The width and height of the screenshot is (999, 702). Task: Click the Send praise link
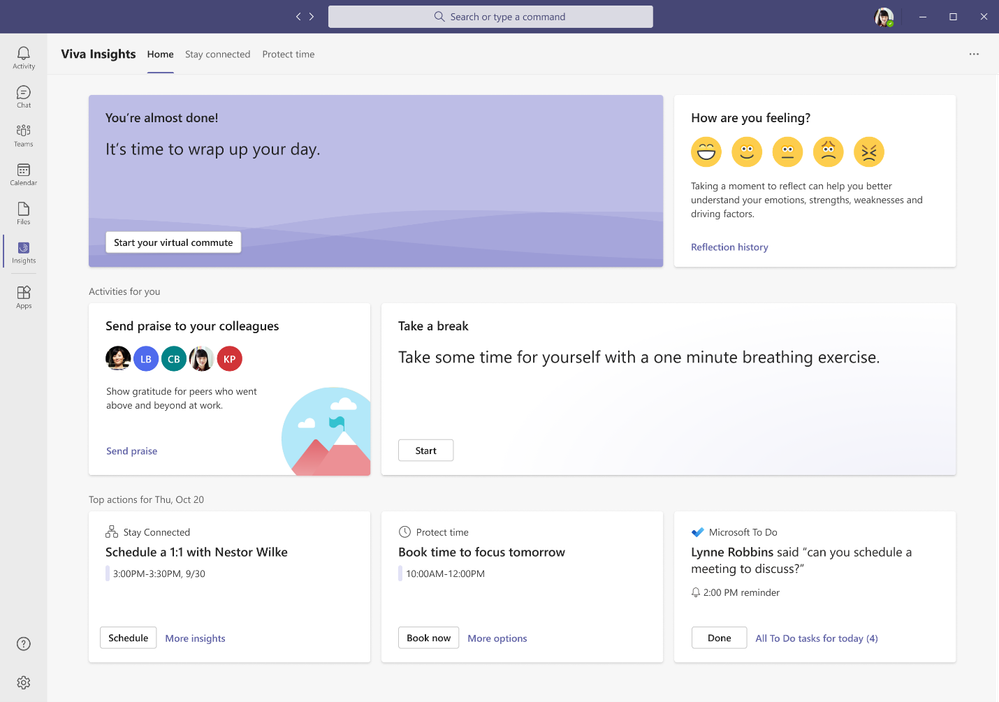pyautogui.click(x=131, y=450)
